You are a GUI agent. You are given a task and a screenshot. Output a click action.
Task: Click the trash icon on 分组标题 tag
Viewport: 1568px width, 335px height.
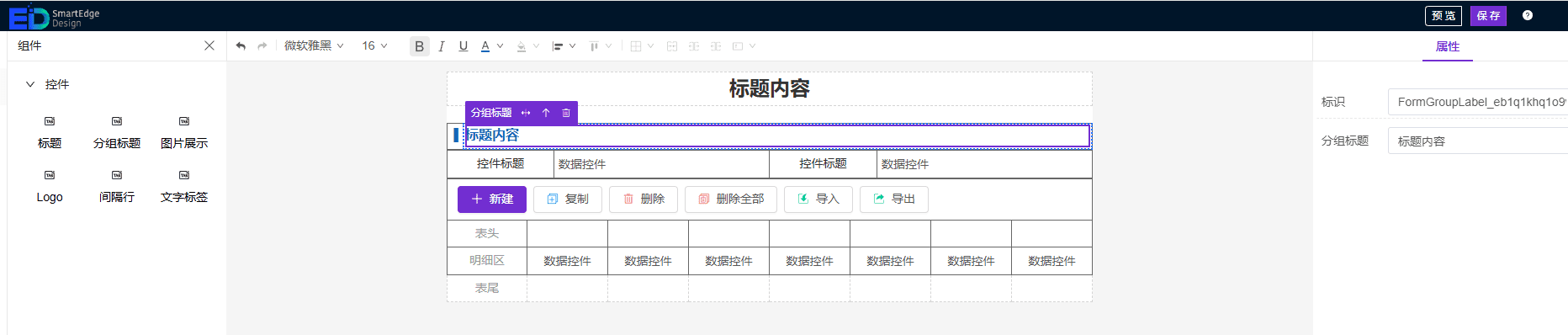click(x=566, y=113)
